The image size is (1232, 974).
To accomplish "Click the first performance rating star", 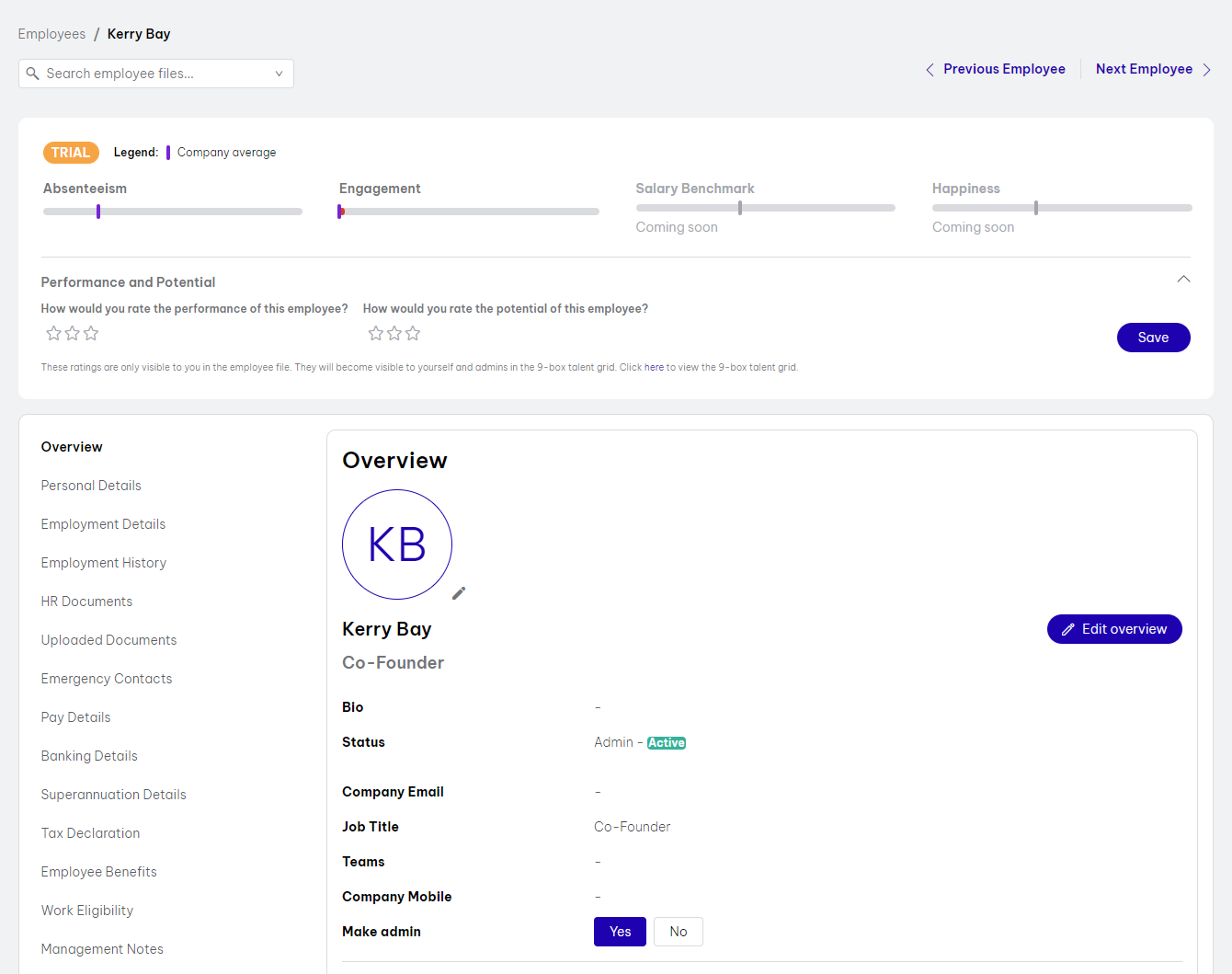I will click(x=53, y=333).
